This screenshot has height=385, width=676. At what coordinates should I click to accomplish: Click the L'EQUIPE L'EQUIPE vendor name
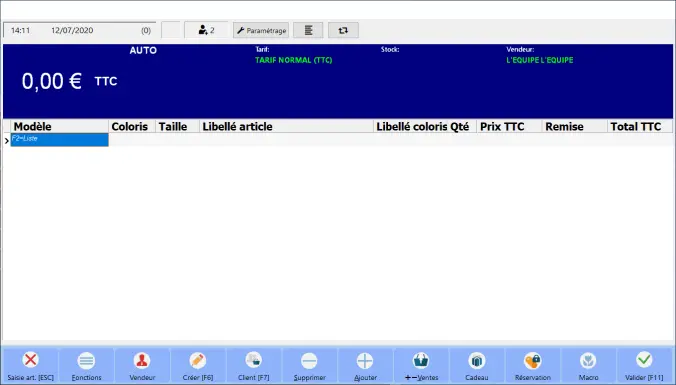click(x=540, y=60)
